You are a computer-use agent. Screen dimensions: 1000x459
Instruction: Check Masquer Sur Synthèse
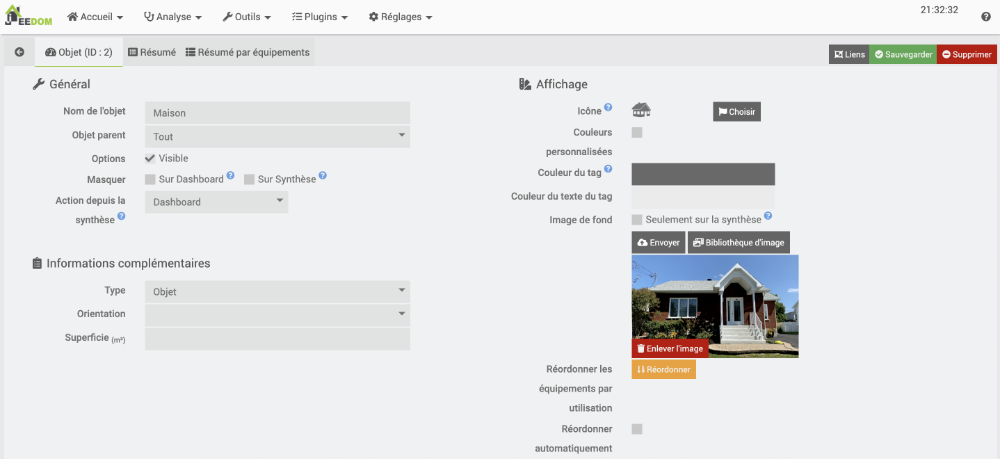[249, 179]
